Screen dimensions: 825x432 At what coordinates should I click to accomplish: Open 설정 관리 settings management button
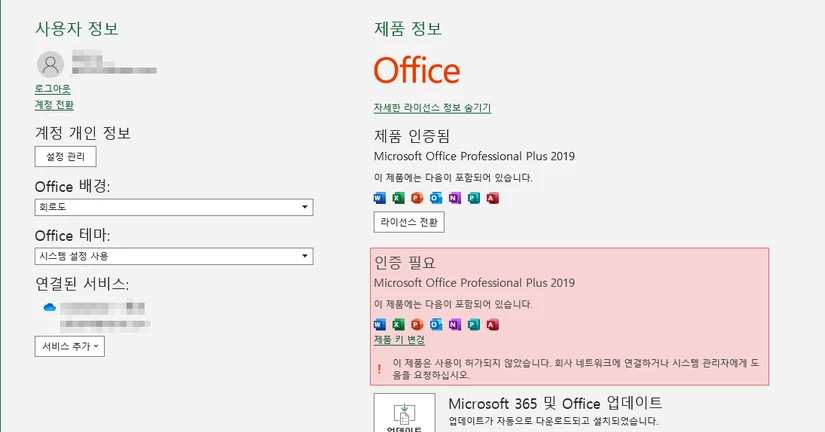point(66,157)
